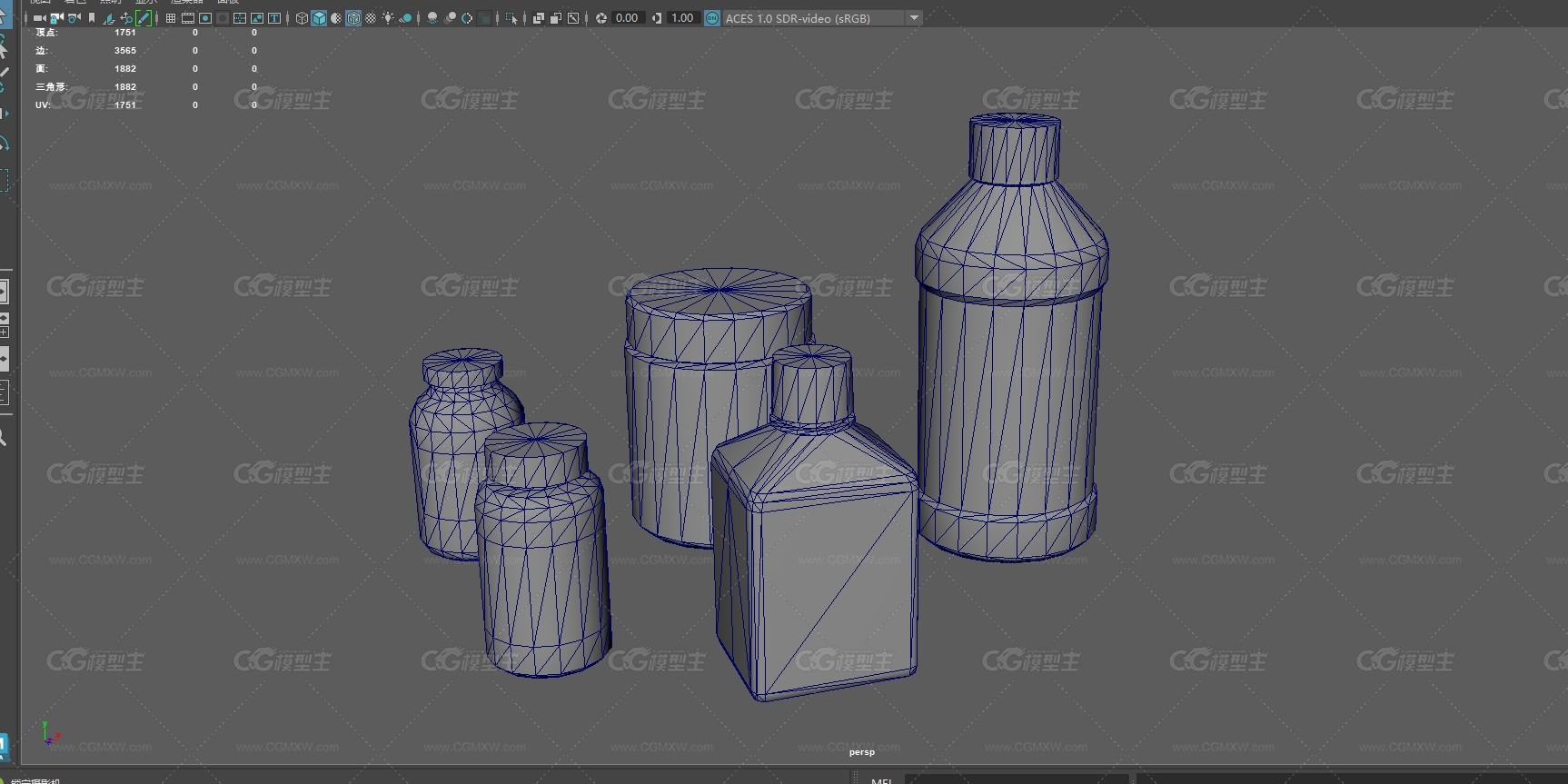Toggle the Film Gate icon

point(188,18)
